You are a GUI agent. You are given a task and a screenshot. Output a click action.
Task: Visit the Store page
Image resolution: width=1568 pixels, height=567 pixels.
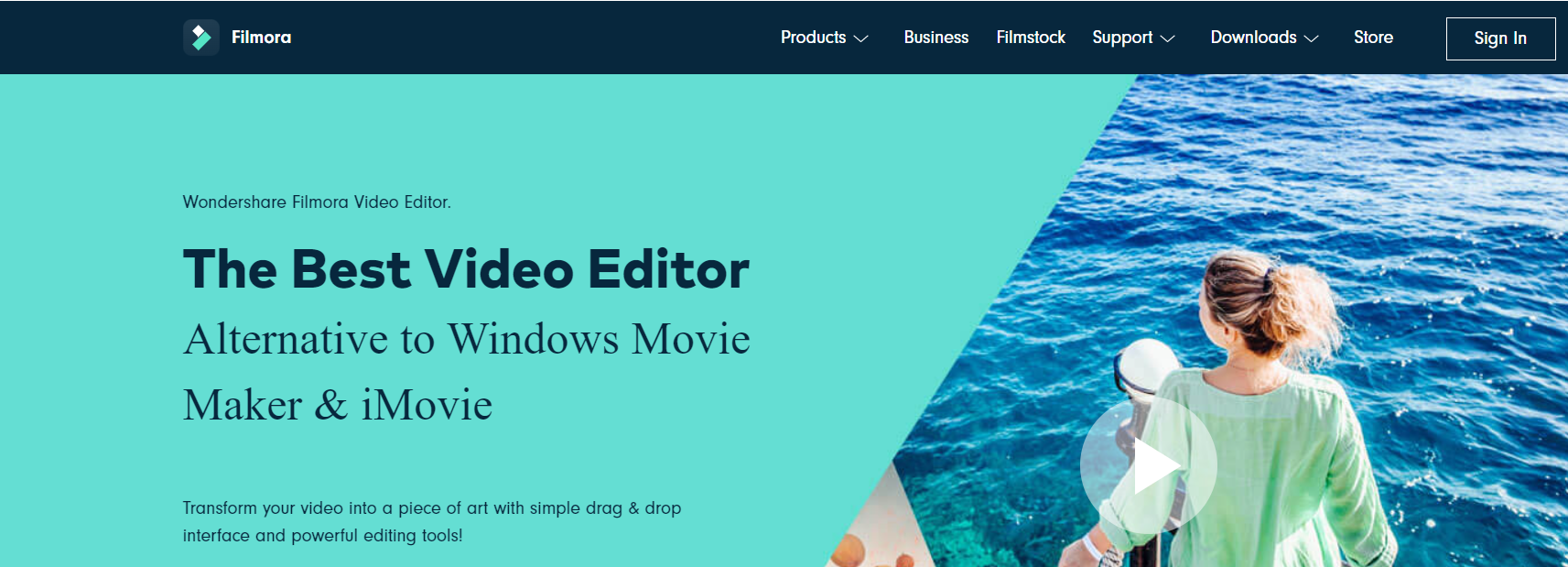tap(1373, 38)
